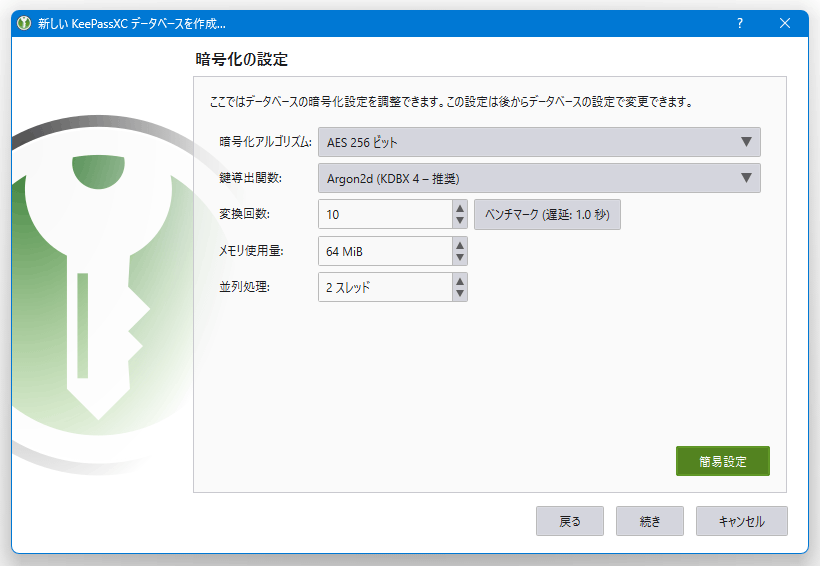Screen dimensions: 820x566
Task: Click the 戻る button
Action: tap(570, 521)
